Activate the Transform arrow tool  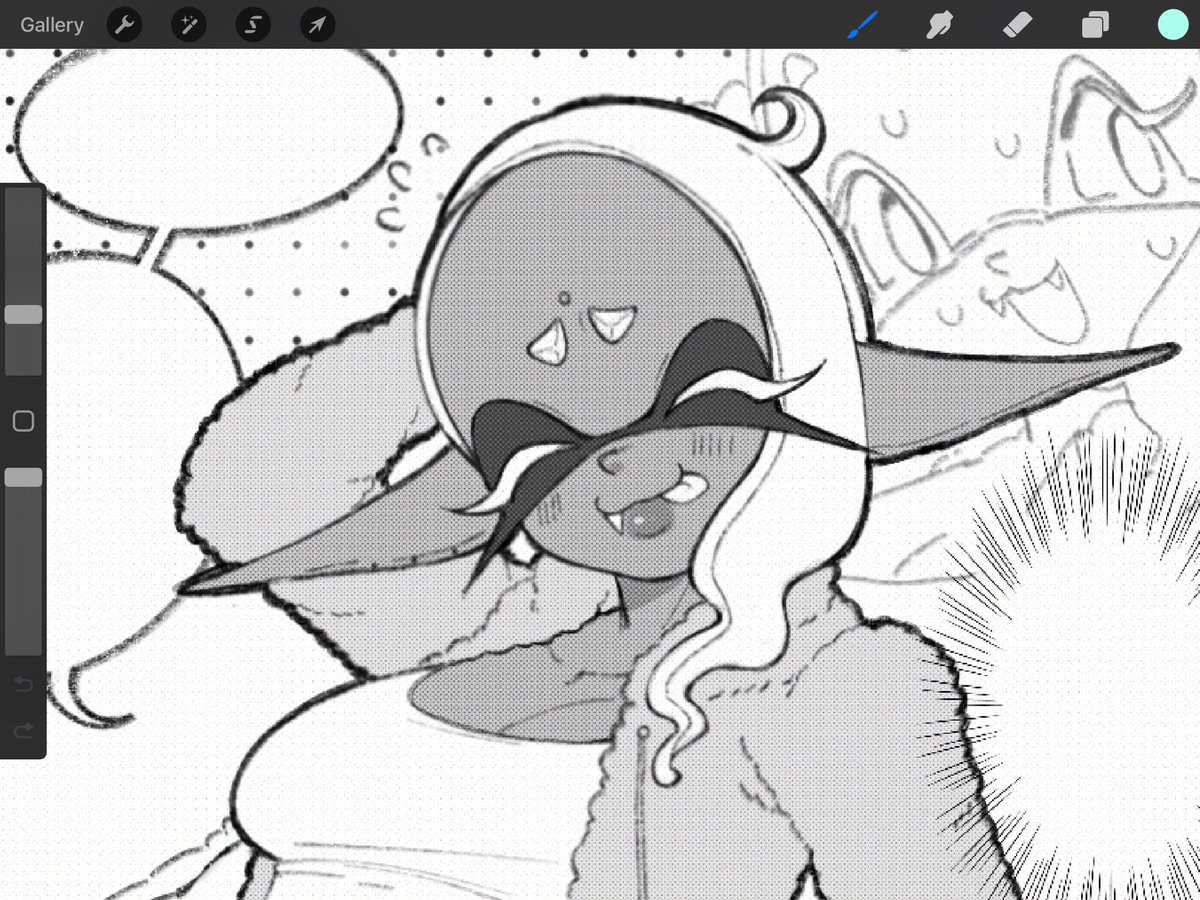(x=317, y=25)
